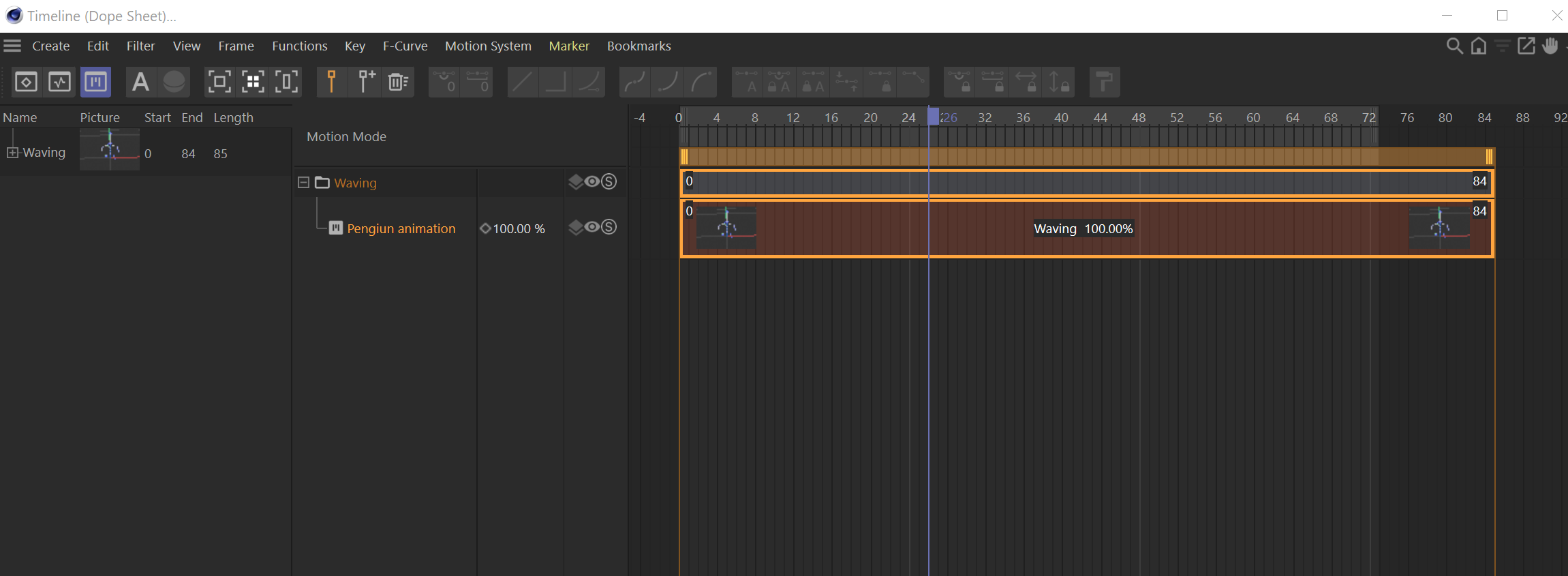
Task: Click the orange Create Marker icon
Action: click(x=331, y=82)
